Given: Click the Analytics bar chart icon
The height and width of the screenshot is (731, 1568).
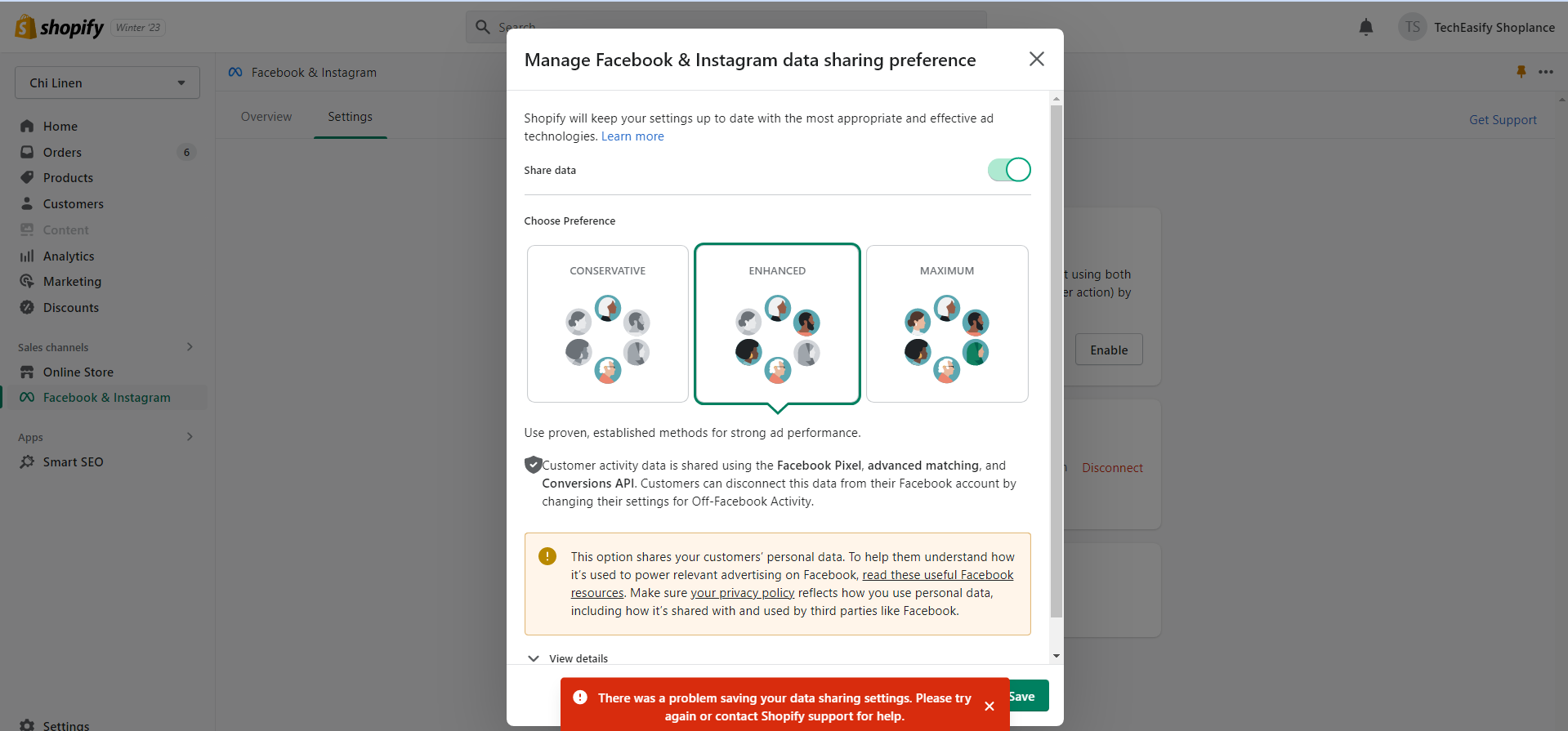Looking at the screenshot, I should point(27,256).
